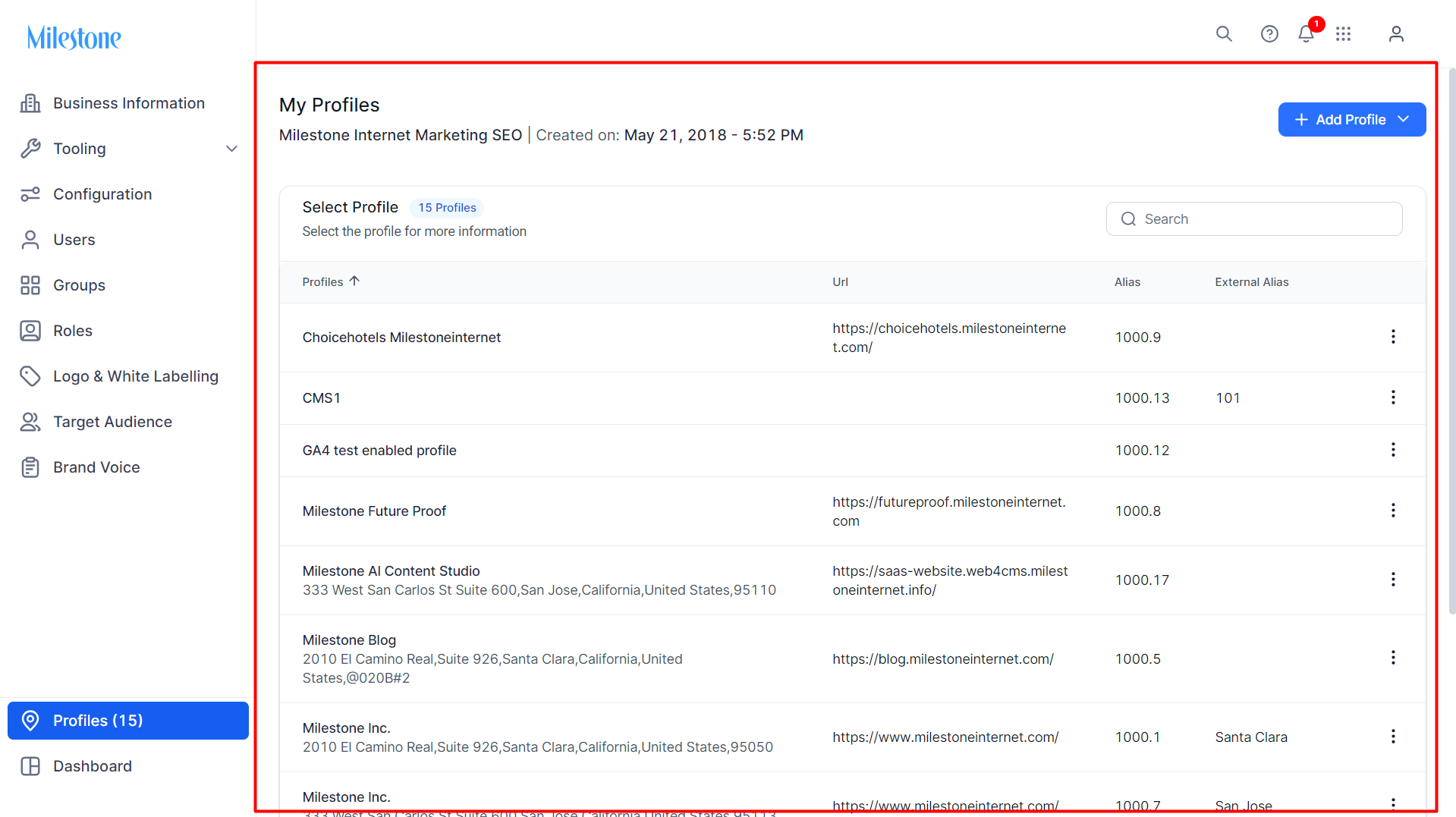The width and height of the screenshot is (1456, 817).
Task: Expand the Tooling submenu chevron
Action: click(232, 149)
